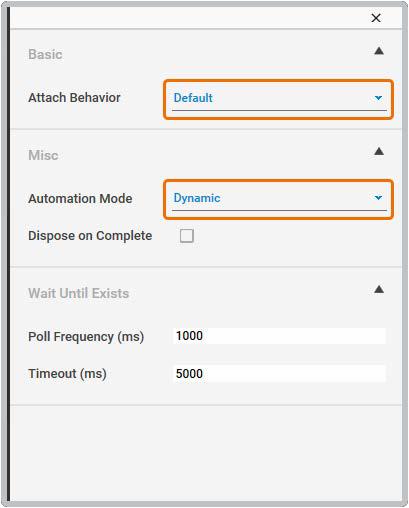Screen dimensions: 409x508
Task: Click the Timeout (ms) label
Action: [x=67, y=374]
